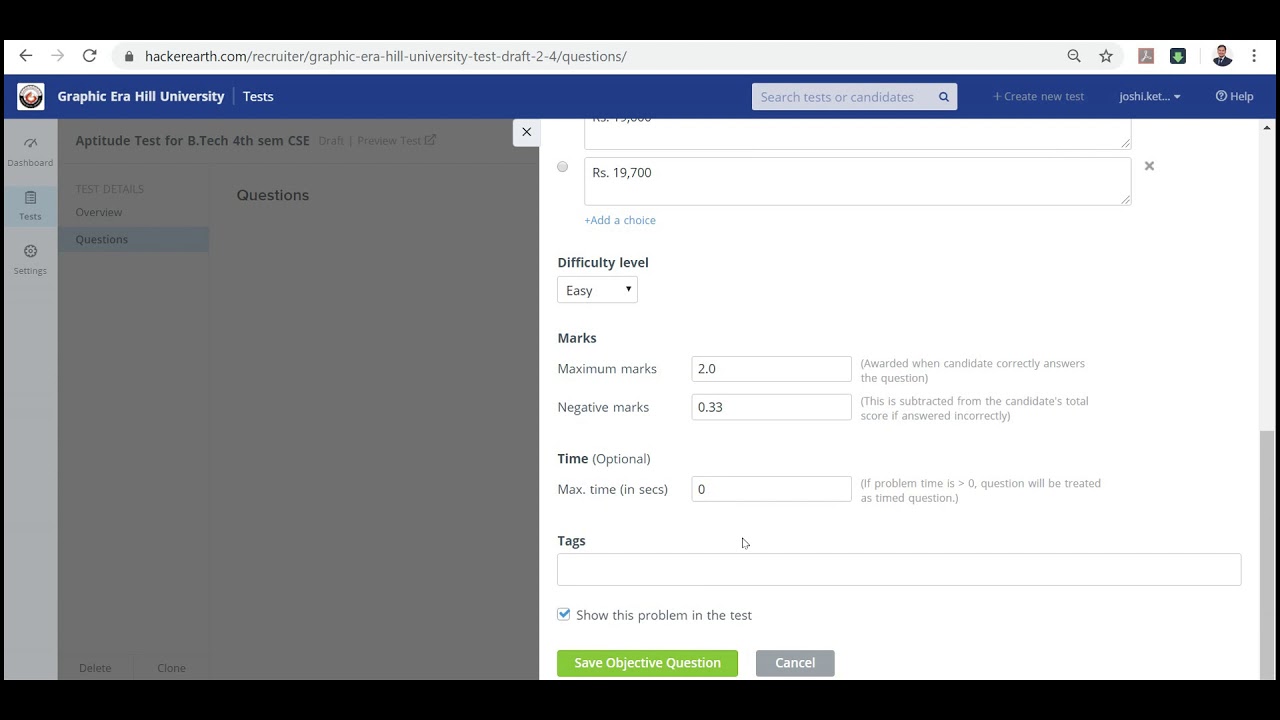The width and height of the screenshot is (1280, 720).
Task: Remove the Rs. 19,700 choice with X
Action: tap(1149, 166)
